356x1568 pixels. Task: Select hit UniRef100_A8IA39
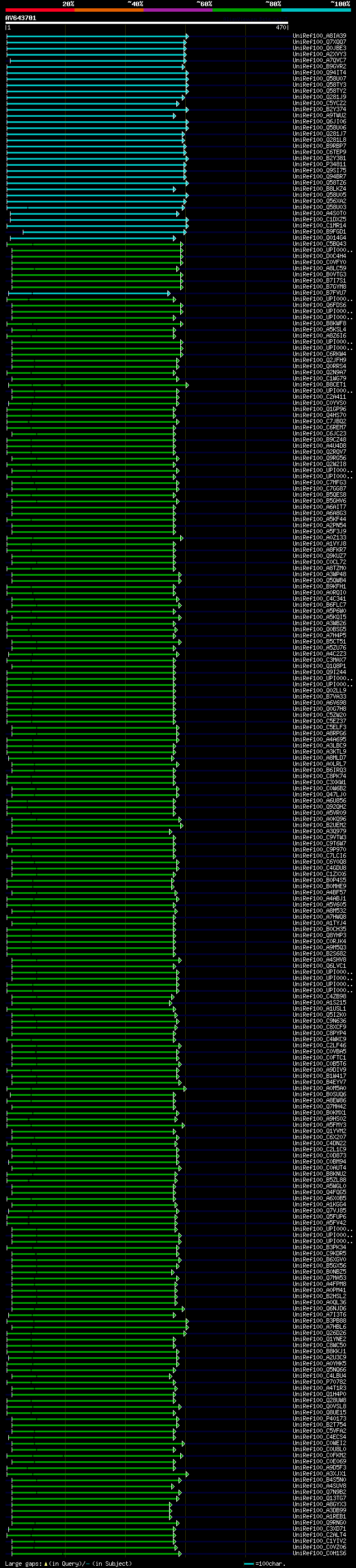[319, 37]
